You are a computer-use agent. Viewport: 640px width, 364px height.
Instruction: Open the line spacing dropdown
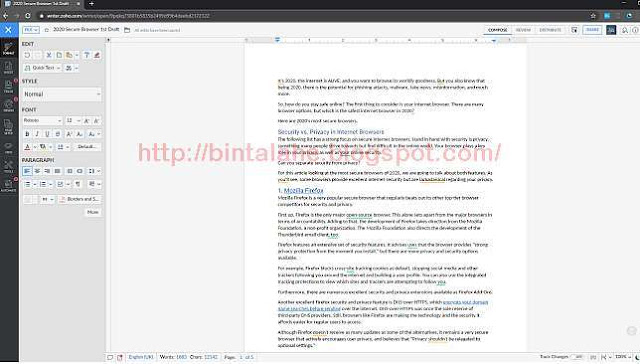94,171
